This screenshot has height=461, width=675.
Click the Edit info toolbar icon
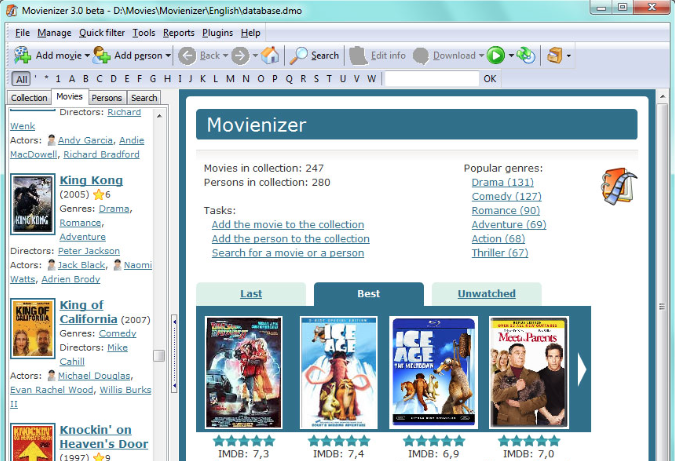coord(358,56)
